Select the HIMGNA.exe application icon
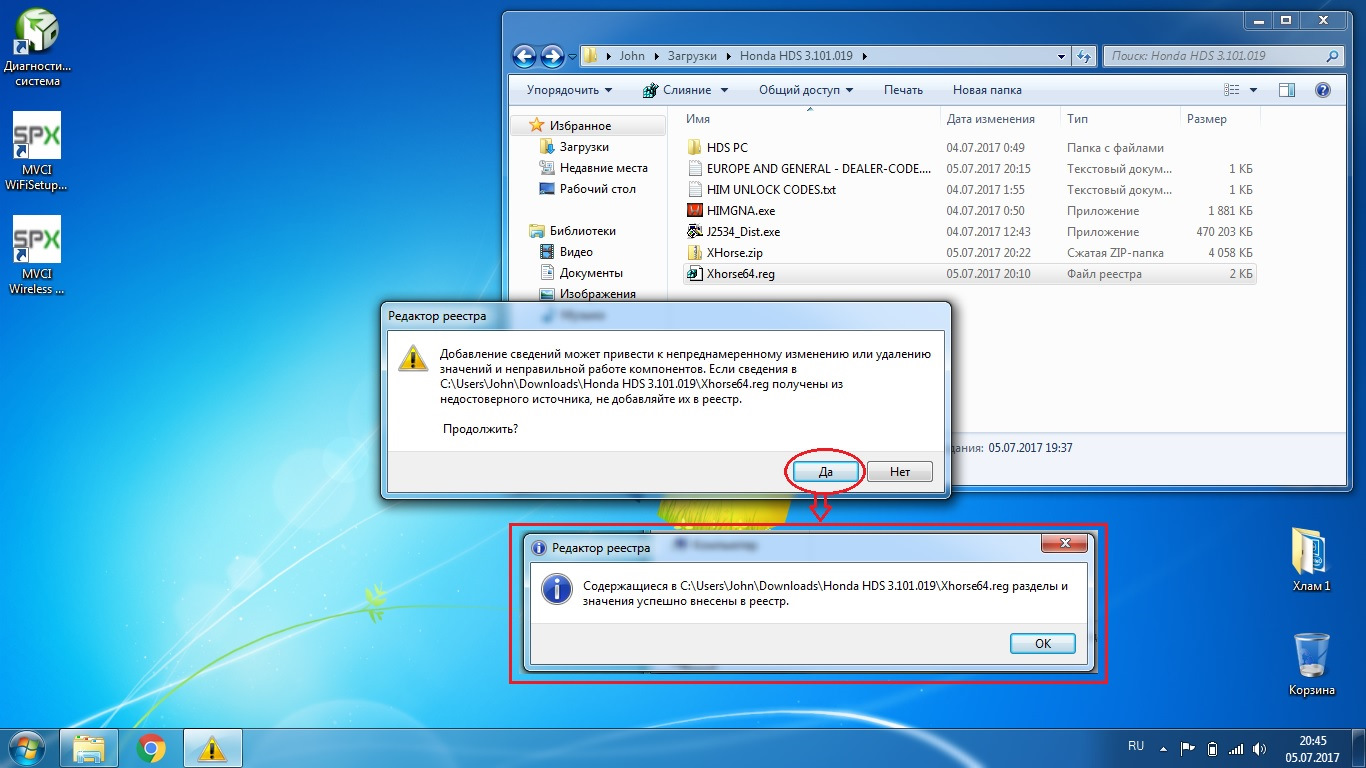The image size is (1366, 768). click(696, 210)
